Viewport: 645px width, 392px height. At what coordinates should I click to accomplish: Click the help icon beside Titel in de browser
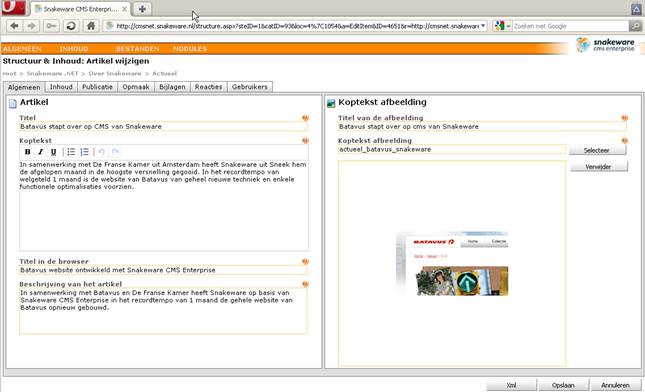pyautogui.click(x=305, y=262)
